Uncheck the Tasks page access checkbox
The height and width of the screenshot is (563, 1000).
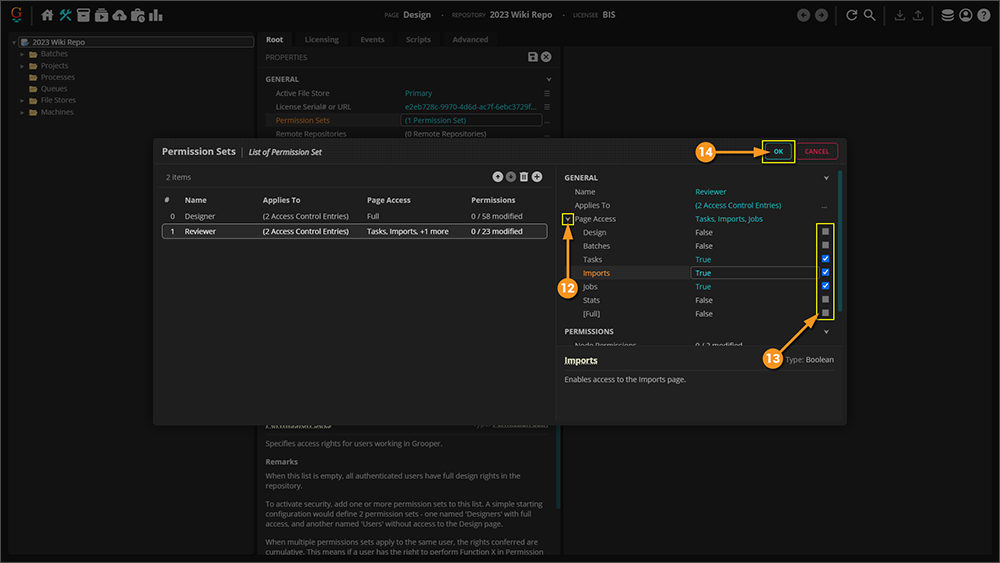point(825,259)
